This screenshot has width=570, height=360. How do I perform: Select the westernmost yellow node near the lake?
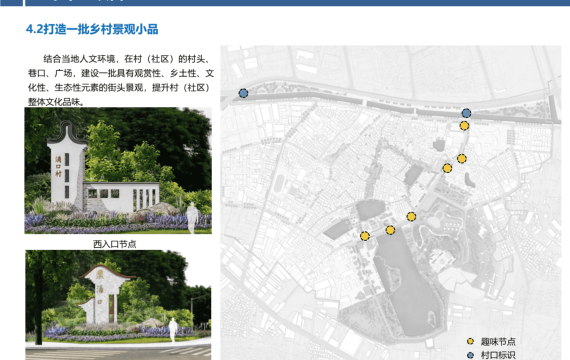365,236
